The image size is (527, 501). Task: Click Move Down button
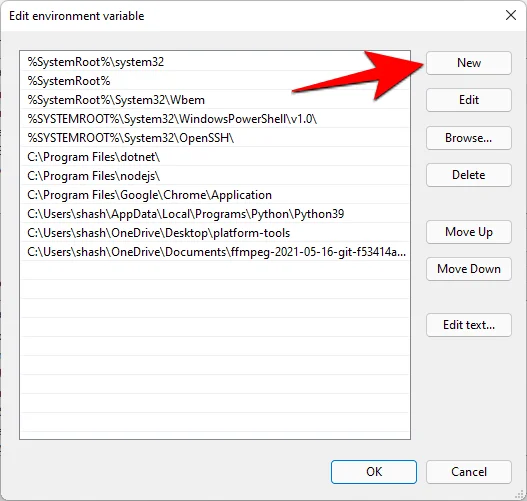(x=469, y=269)
